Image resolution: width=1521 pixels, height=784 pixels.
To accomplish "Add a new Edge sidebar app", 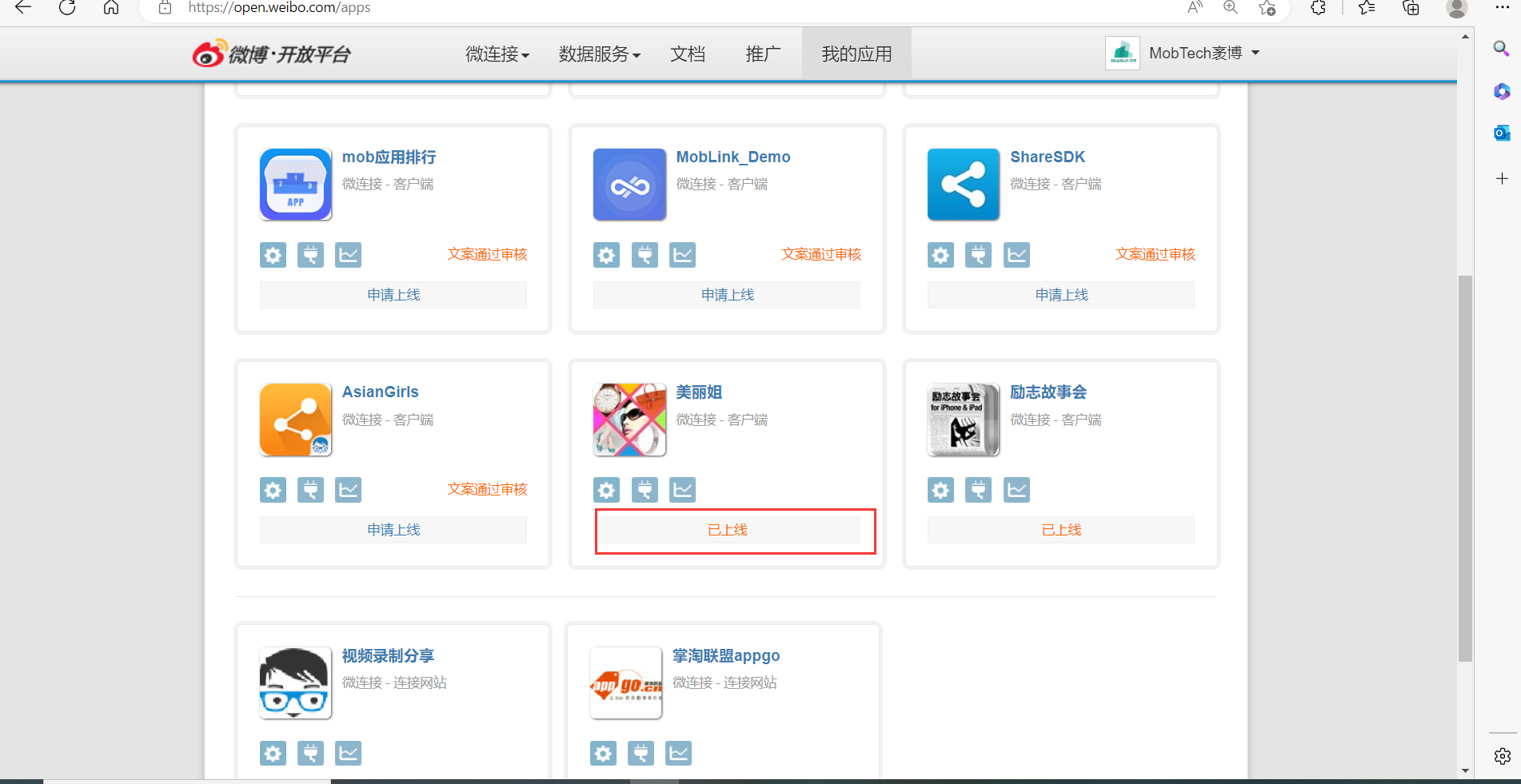I will tap(1502, 178).
